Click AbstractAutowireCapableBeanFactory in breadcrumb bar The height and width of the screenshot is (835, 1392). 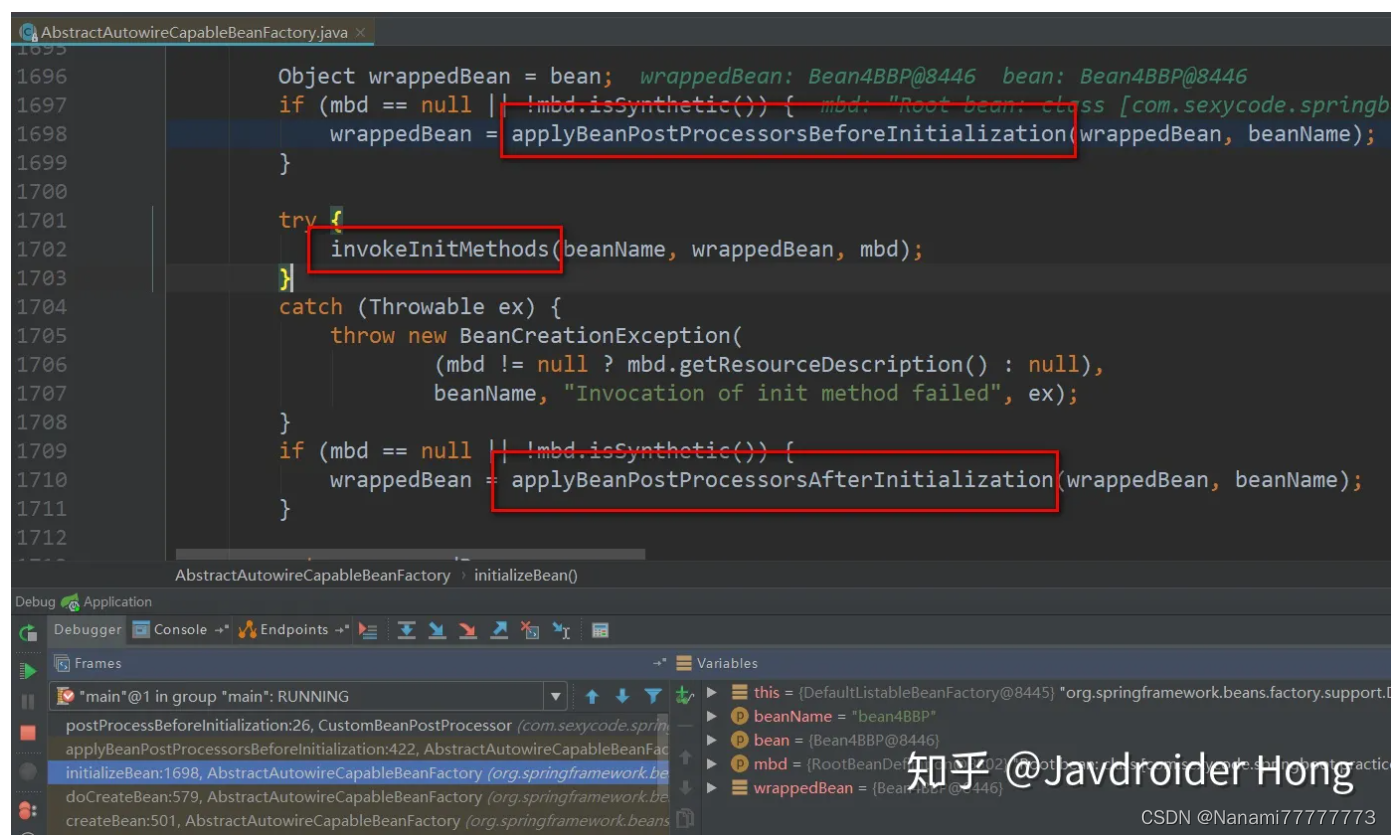pyautogui.click(x=313, y=575)
